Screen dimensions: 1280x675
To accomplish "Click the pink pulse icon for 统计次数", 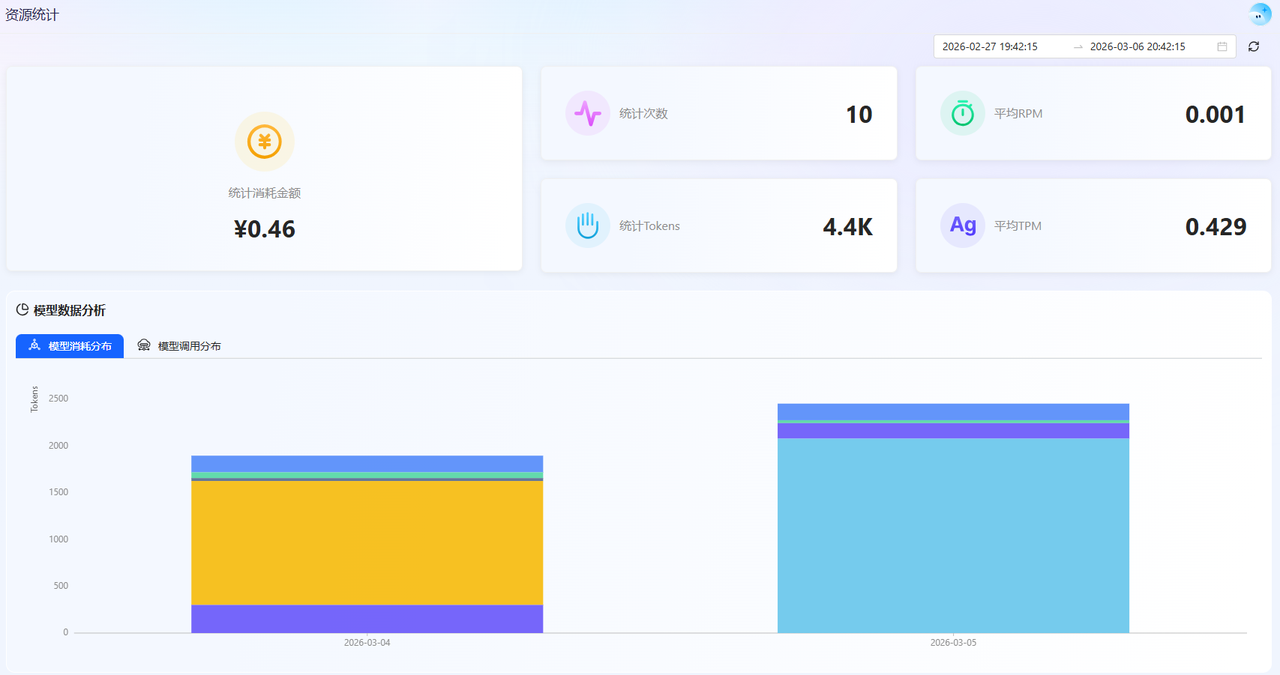I will [588, 113].
